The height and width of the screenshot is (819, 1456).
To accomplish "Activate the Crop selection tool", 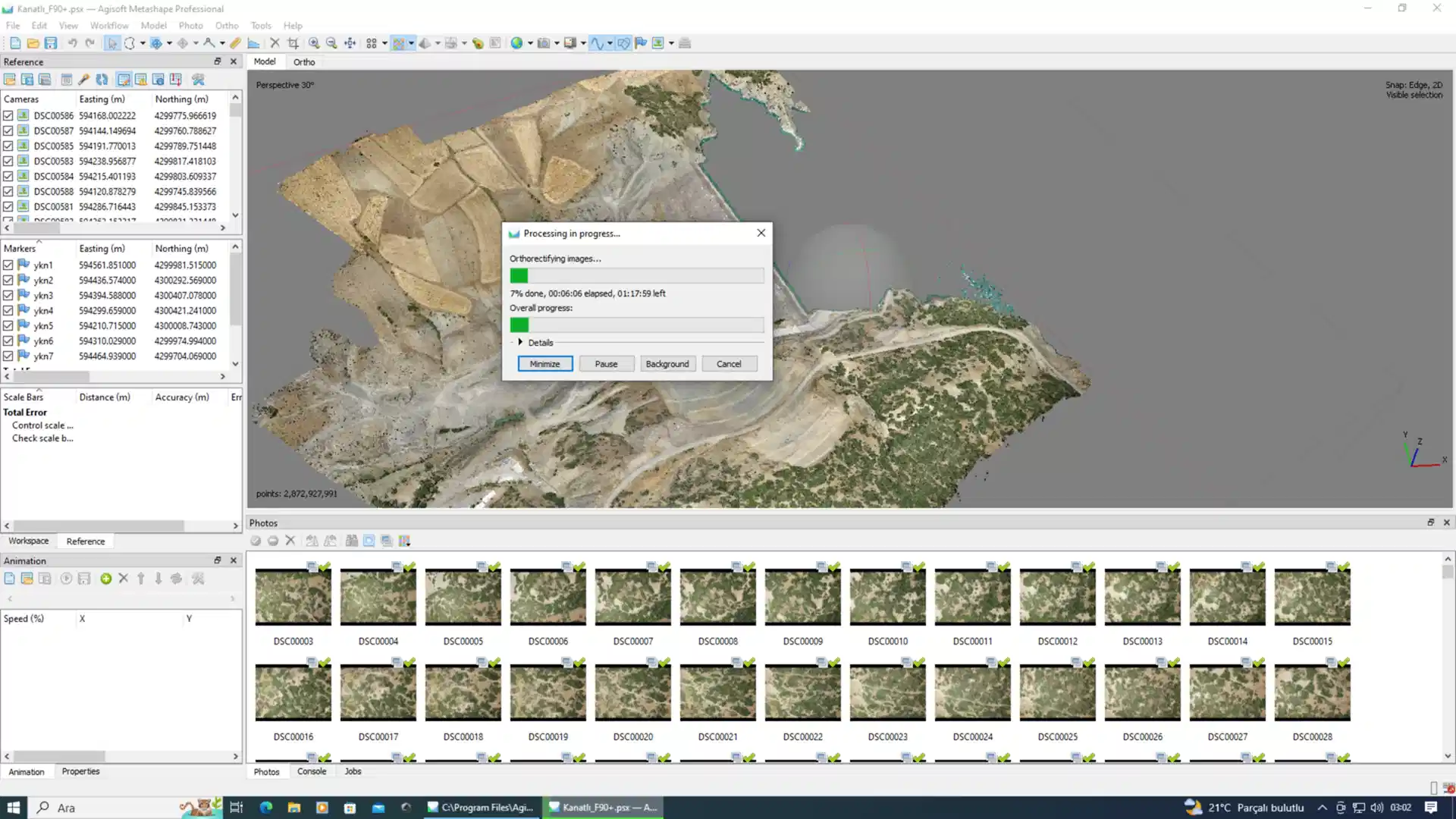I will 293,43.
